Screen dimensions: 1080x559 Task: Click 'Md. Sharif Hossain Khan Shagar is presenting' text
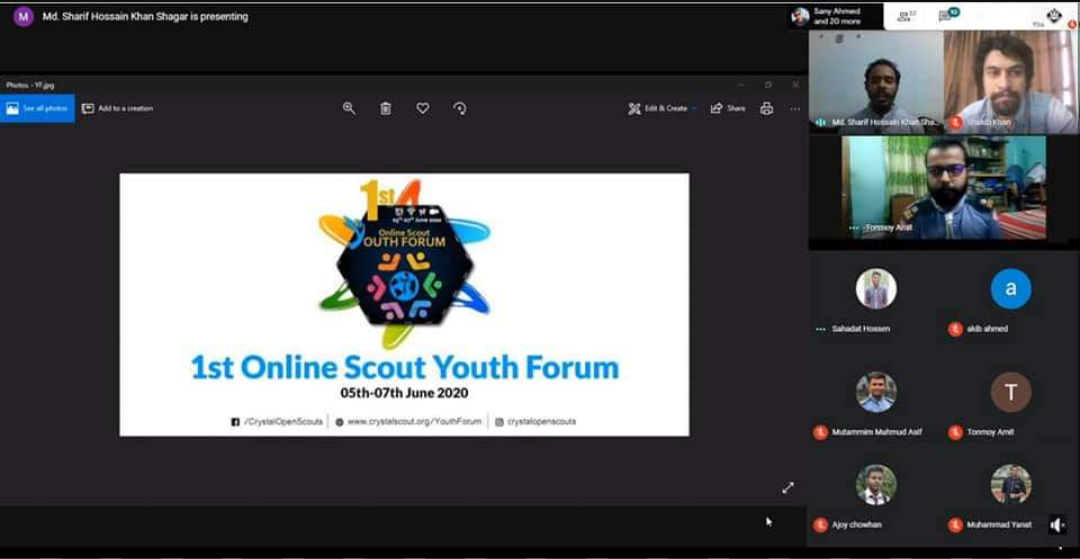(x=145, y=17)
